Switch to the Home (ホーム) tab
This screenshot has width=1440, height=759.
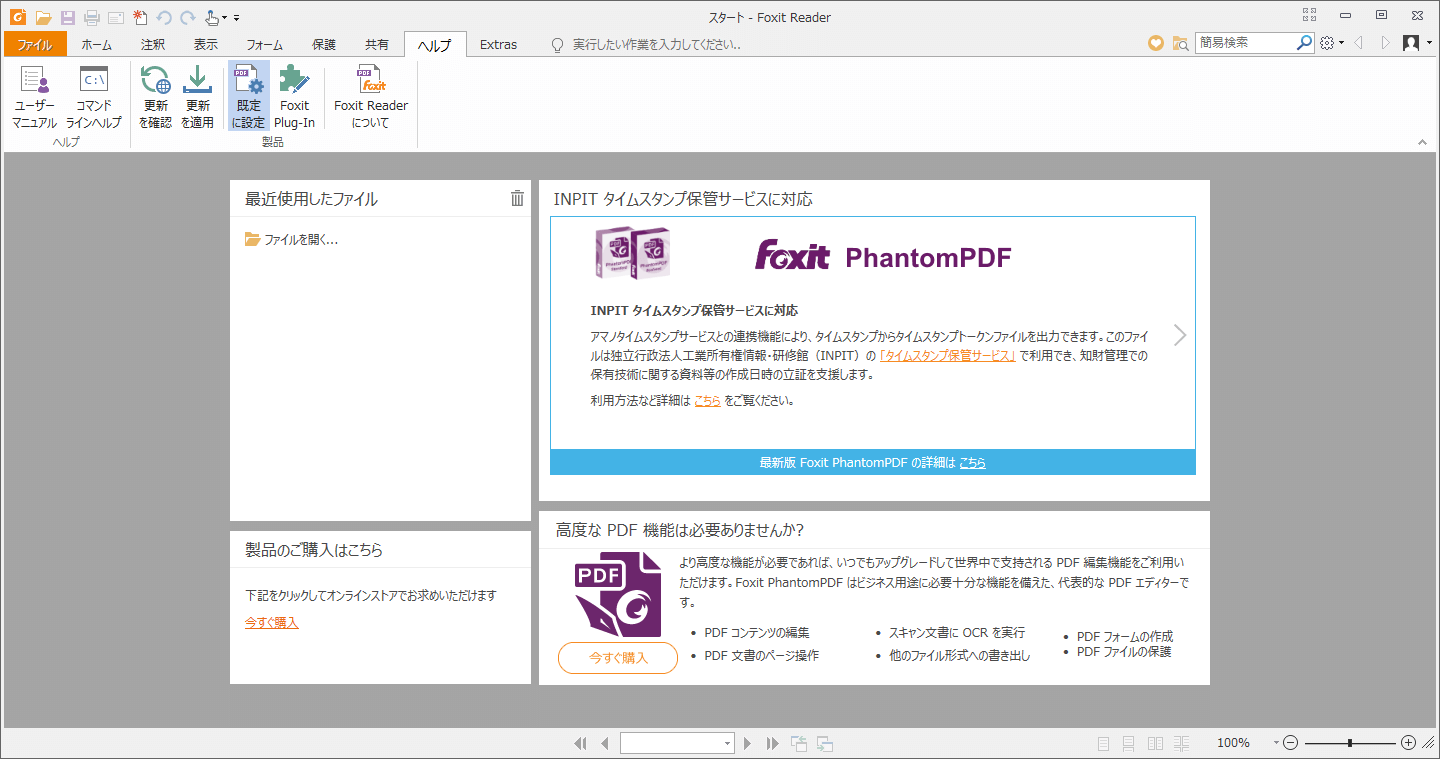pyautogui.click(x=96, y=44)
